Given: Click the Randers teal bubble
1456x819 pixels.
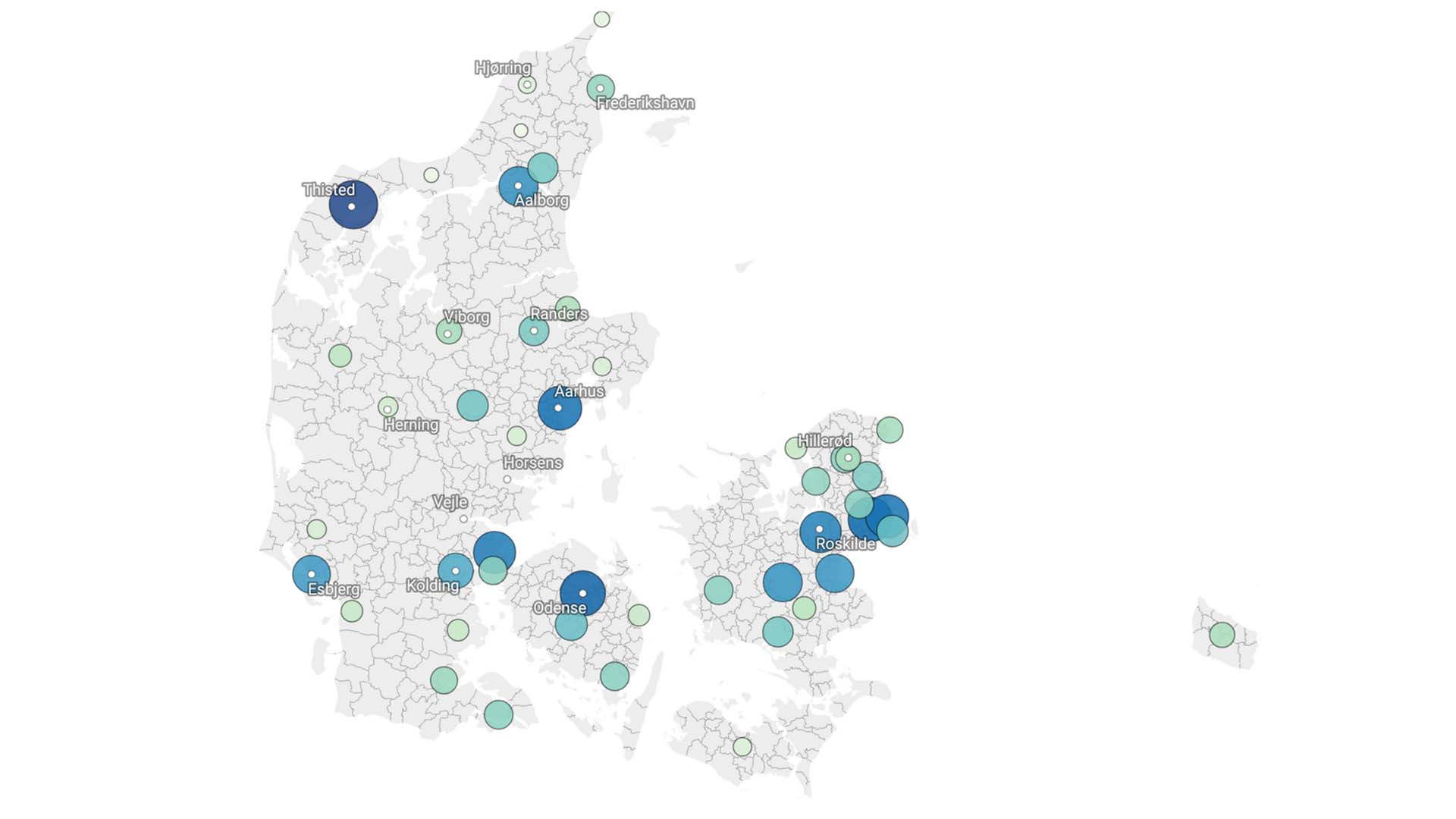Looking at the screenshot, I should pos(534,331).
